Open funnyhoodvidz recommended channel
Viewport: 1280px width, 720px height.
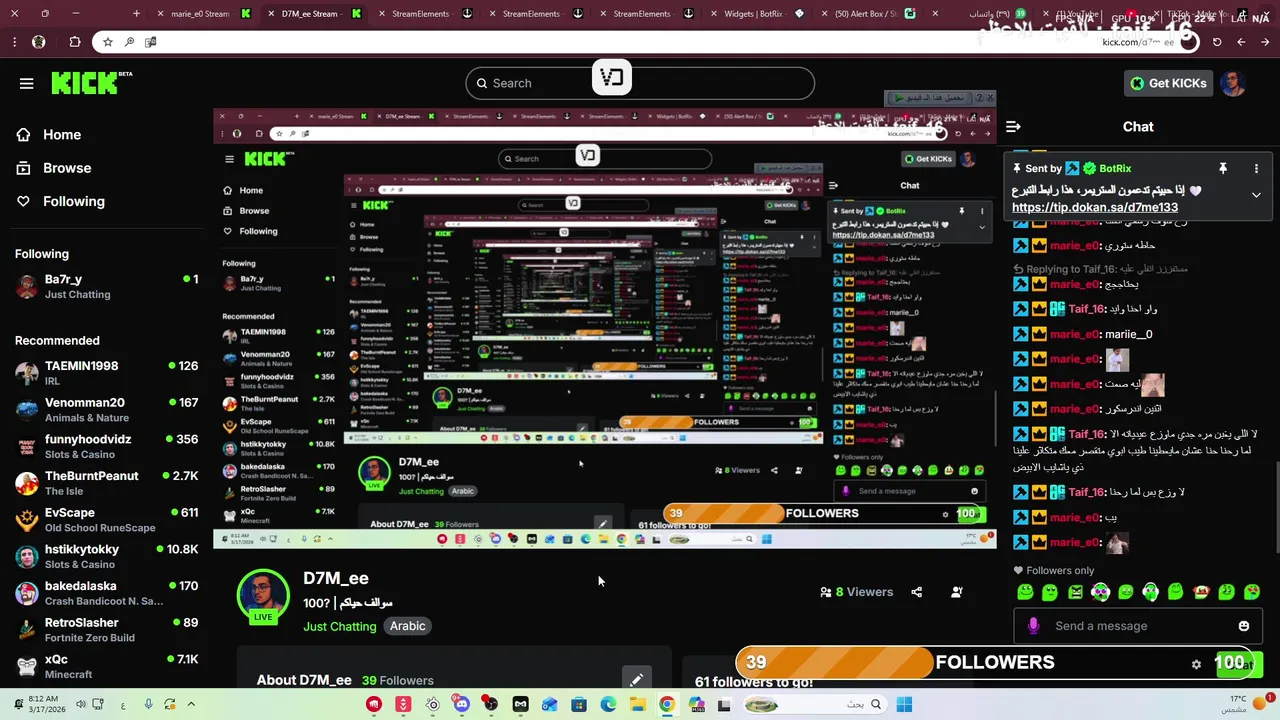(x=105, y=446)
